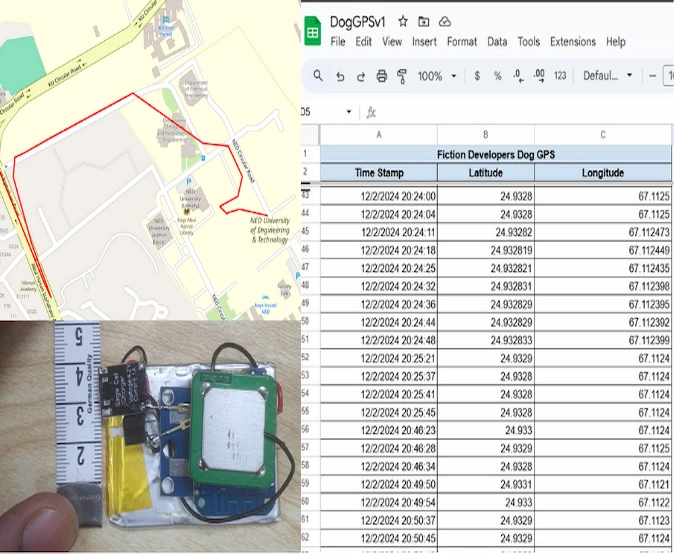Move DogGPSv1 to a folder

(424, 21)
